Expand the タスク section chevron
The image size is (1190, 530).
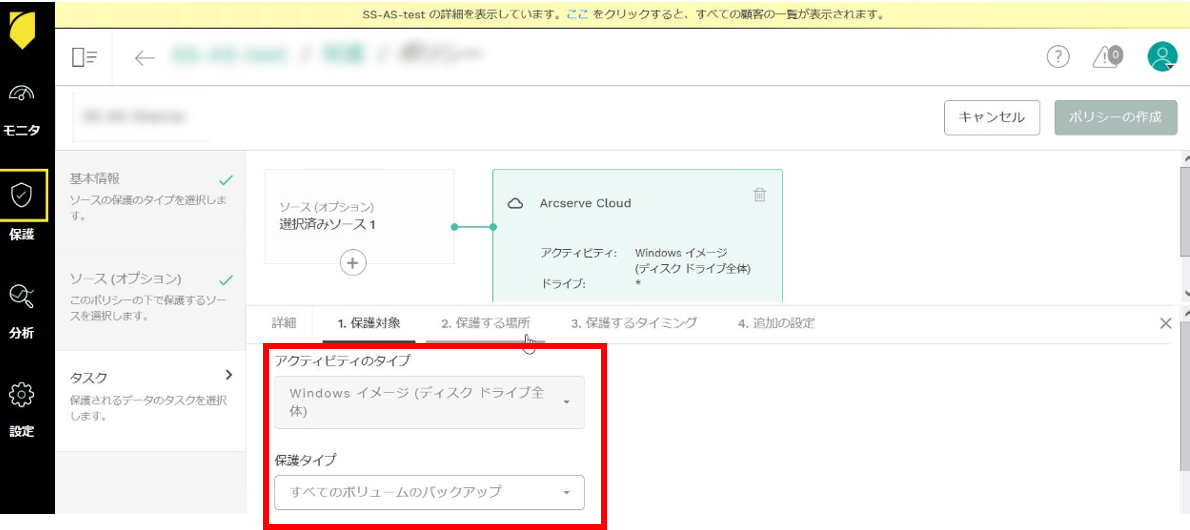pos(228,375)
